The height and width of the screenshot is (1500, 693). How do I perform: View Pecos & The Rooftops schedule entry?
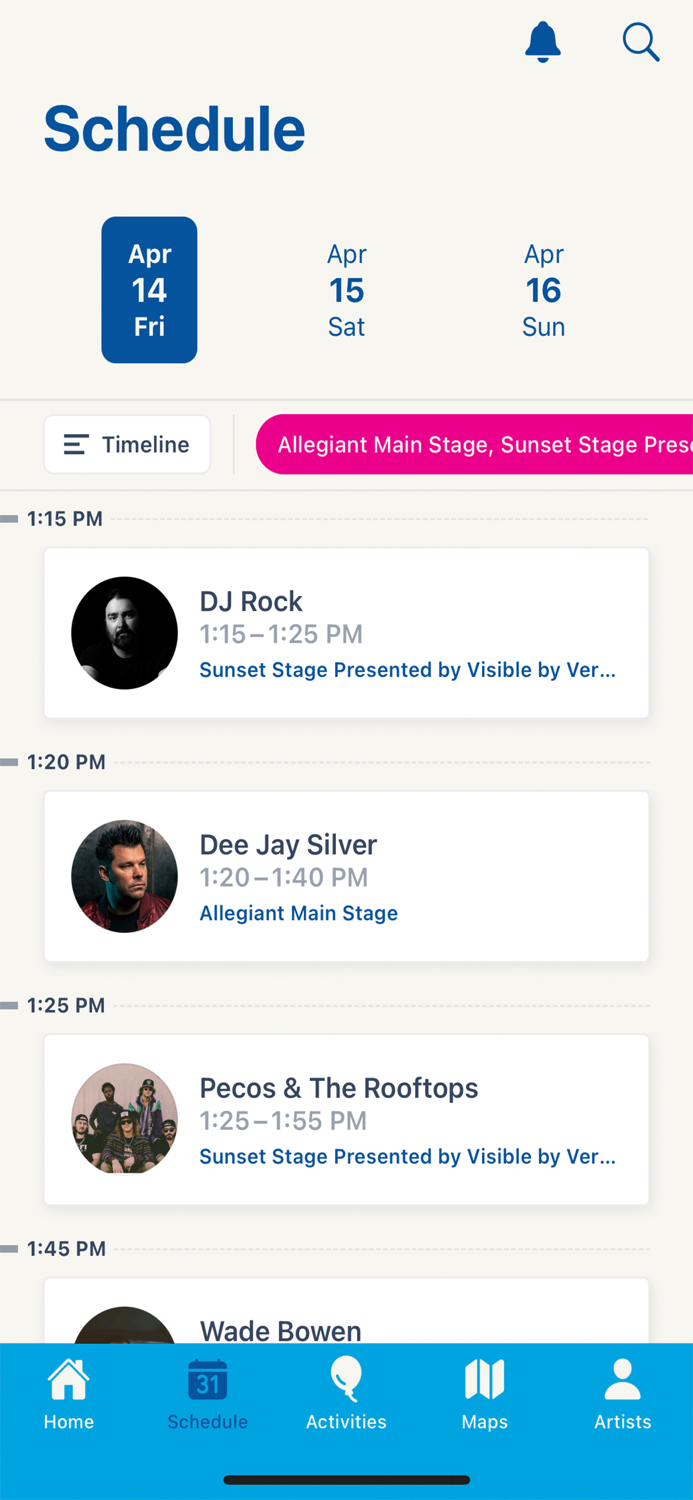[346, 1119]
